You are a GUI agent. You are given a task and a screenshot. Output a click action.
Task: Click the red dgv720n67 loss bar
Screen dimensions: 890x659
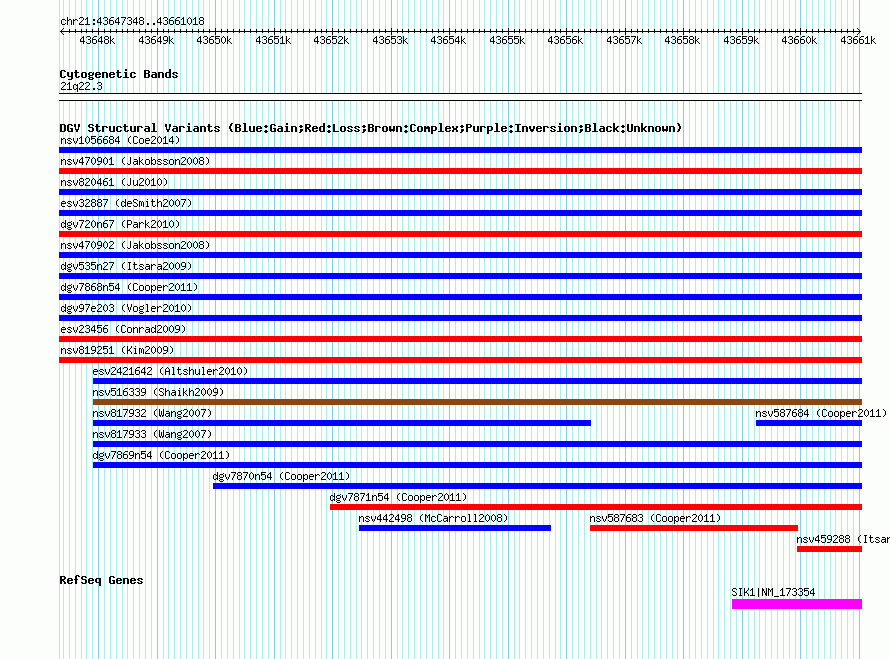(x=460, y=234)
